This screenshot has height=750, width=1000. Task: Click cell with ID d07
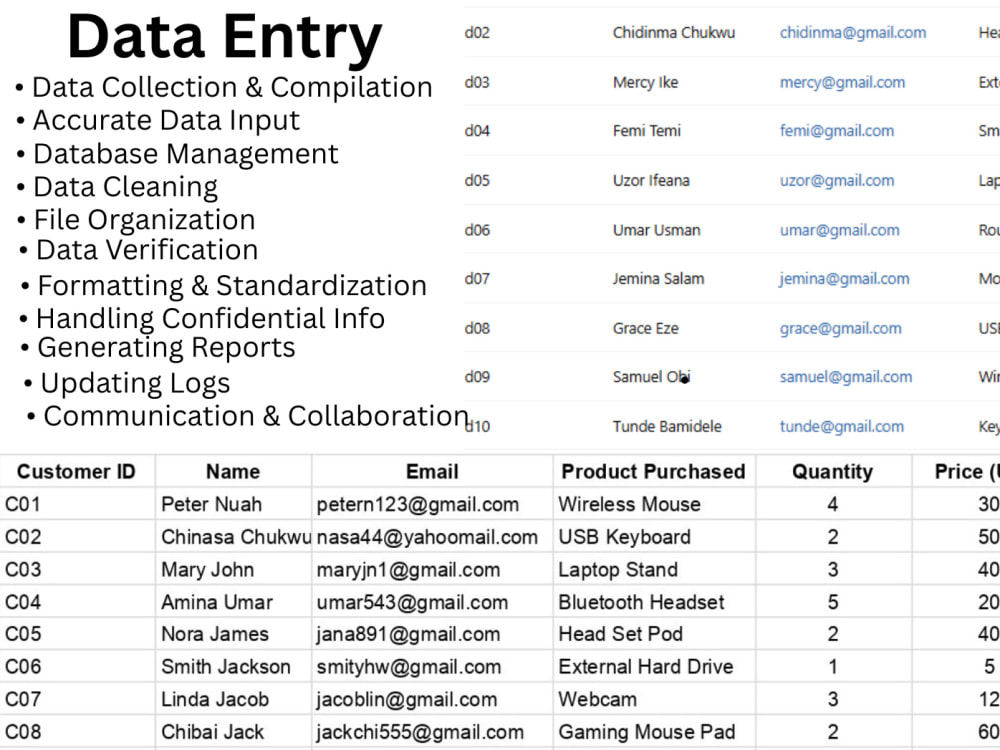tap(477, 279)
